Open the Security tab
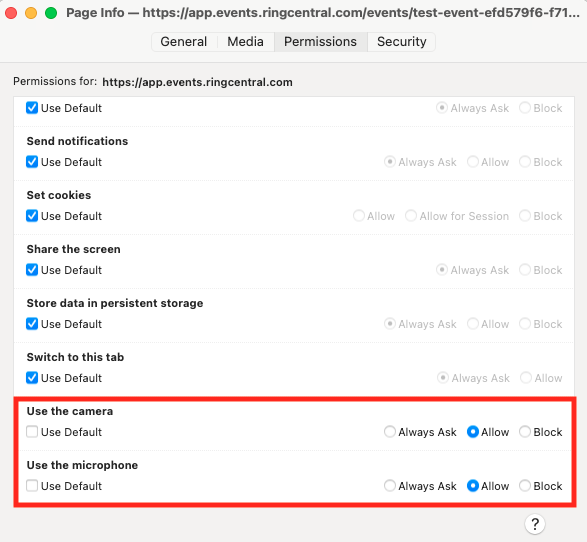Viewport: 587px width, 542px height. [x=401, y=42]
